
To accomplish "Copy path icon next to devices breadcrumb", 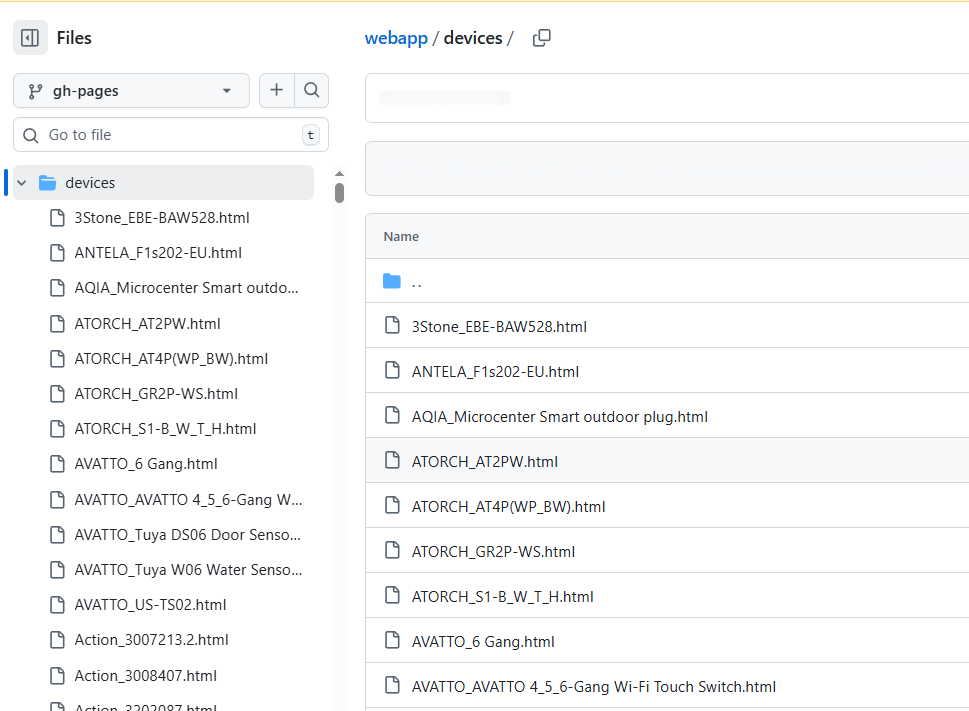I will coord(541,38).
